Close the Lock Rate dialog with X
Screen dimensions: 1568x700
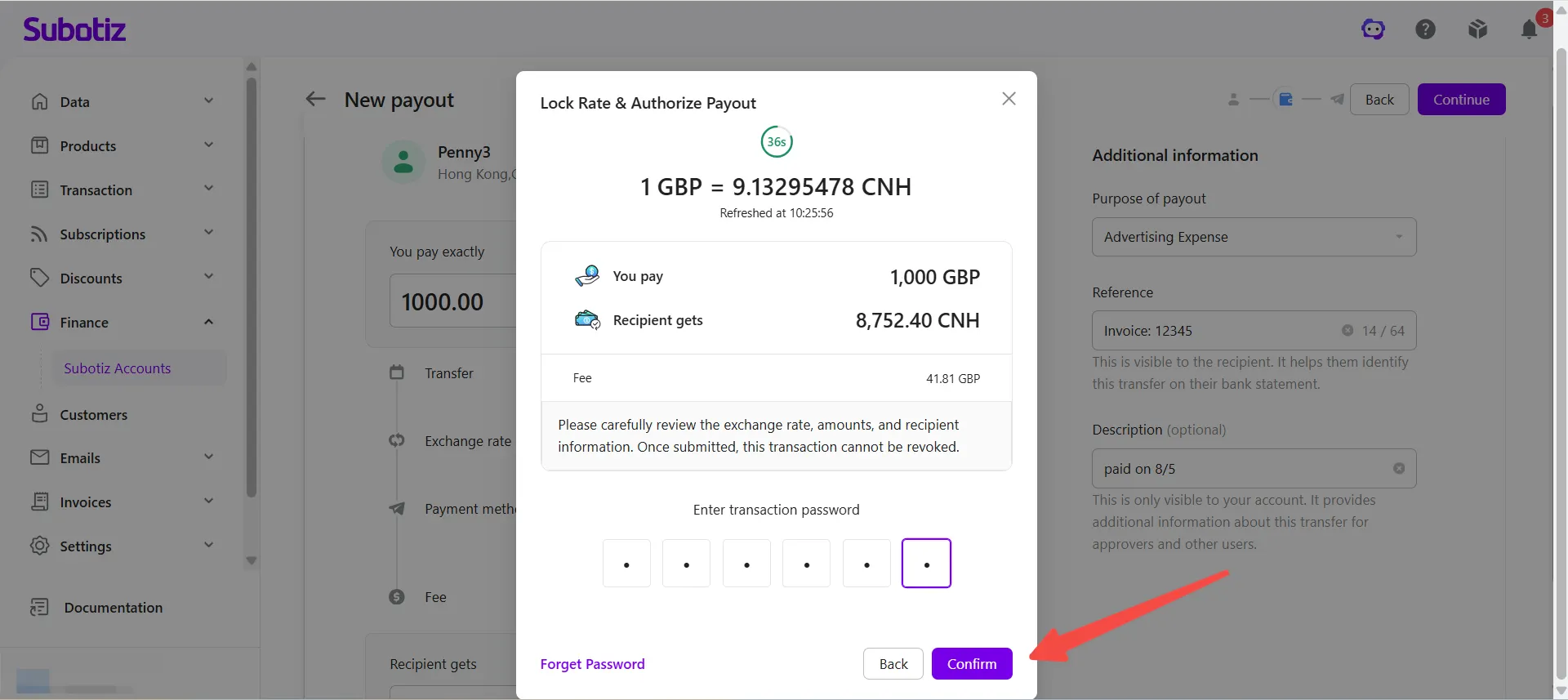[x=1009, y=99]
